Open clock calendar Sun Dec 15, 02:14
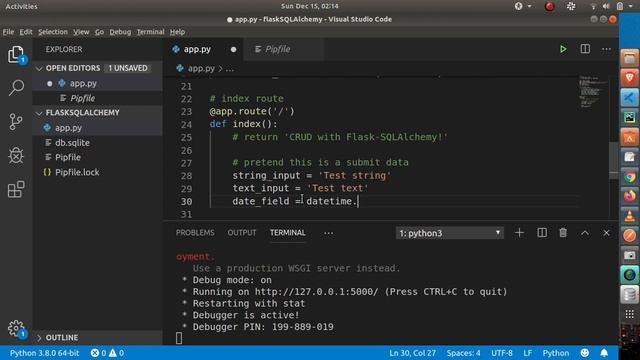The image size is (640, 360). click(309, 6)
